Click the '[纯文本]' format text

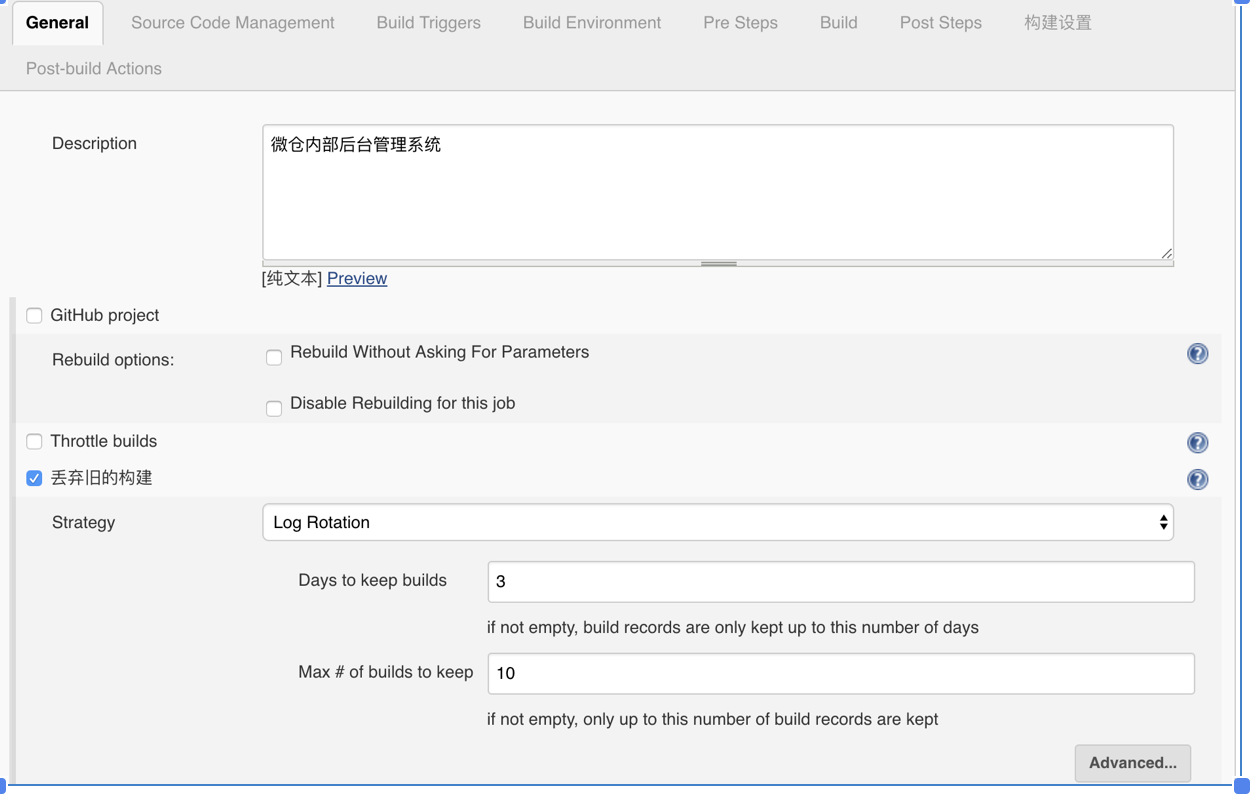click(x=292, y=279)
